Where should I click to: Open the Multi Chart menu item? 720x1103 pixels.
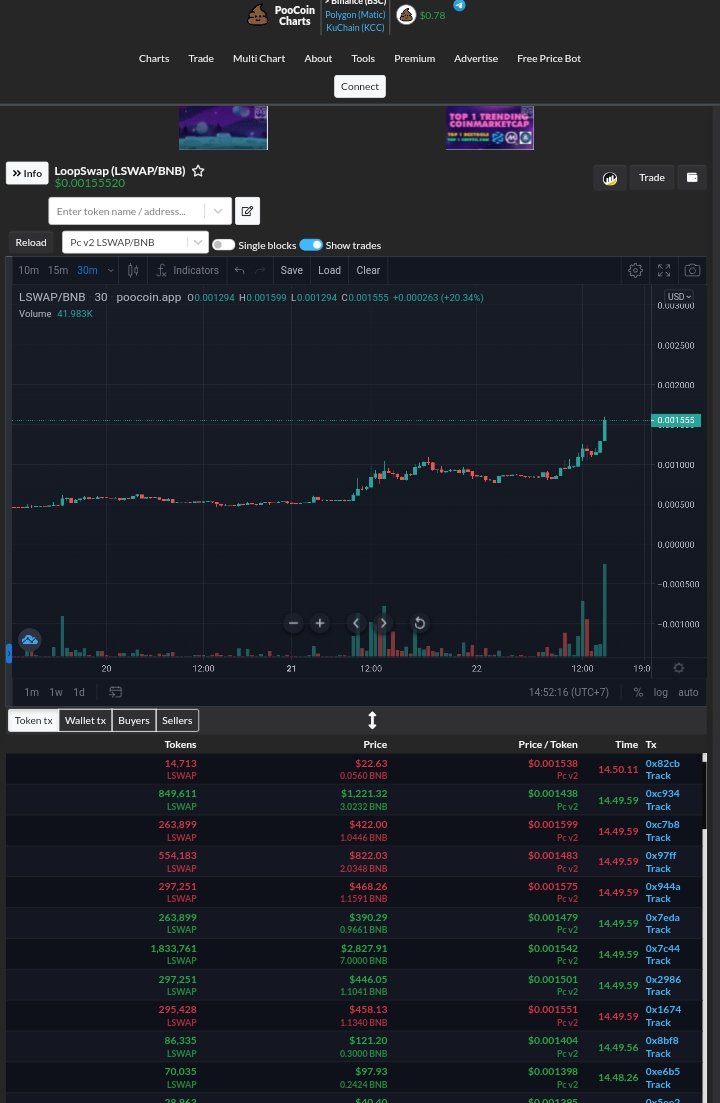(x=259, y=58)
